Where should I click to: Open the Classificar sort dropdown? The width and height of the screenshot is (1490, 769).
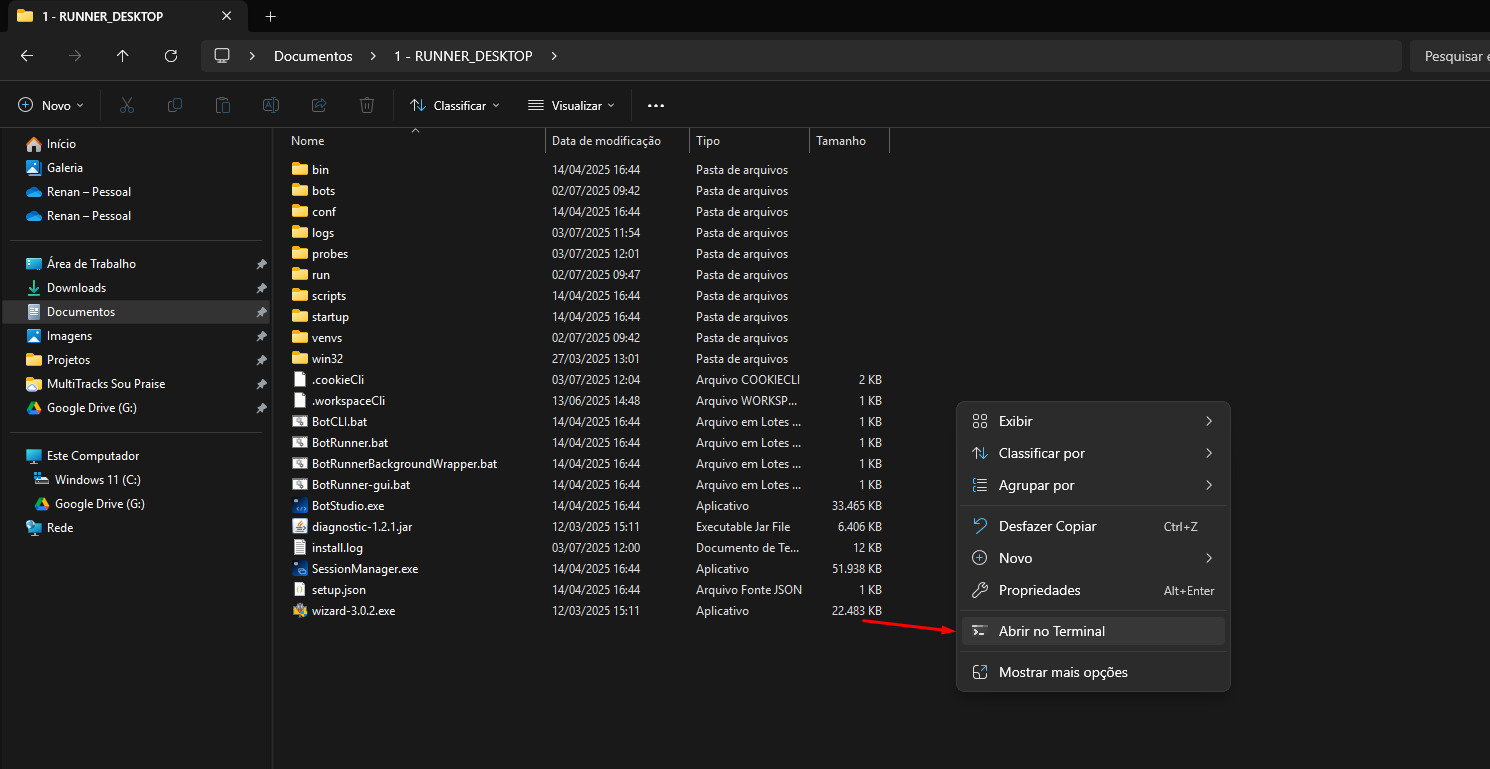click(455, 105)
